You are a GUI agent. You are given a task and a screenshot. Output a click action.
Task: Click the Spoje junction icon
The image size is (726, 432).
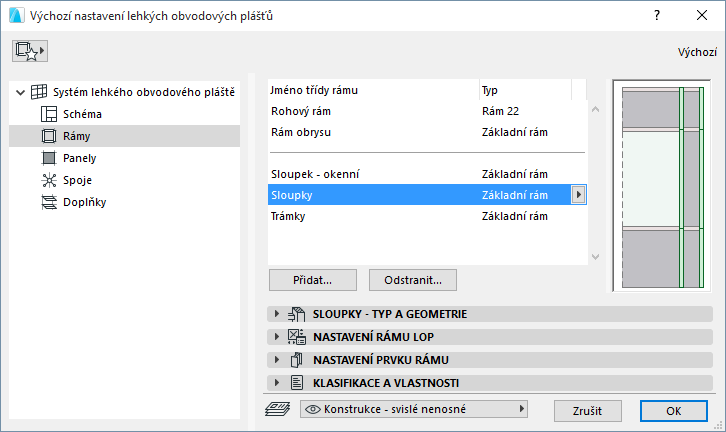click(x=48, y=180)
